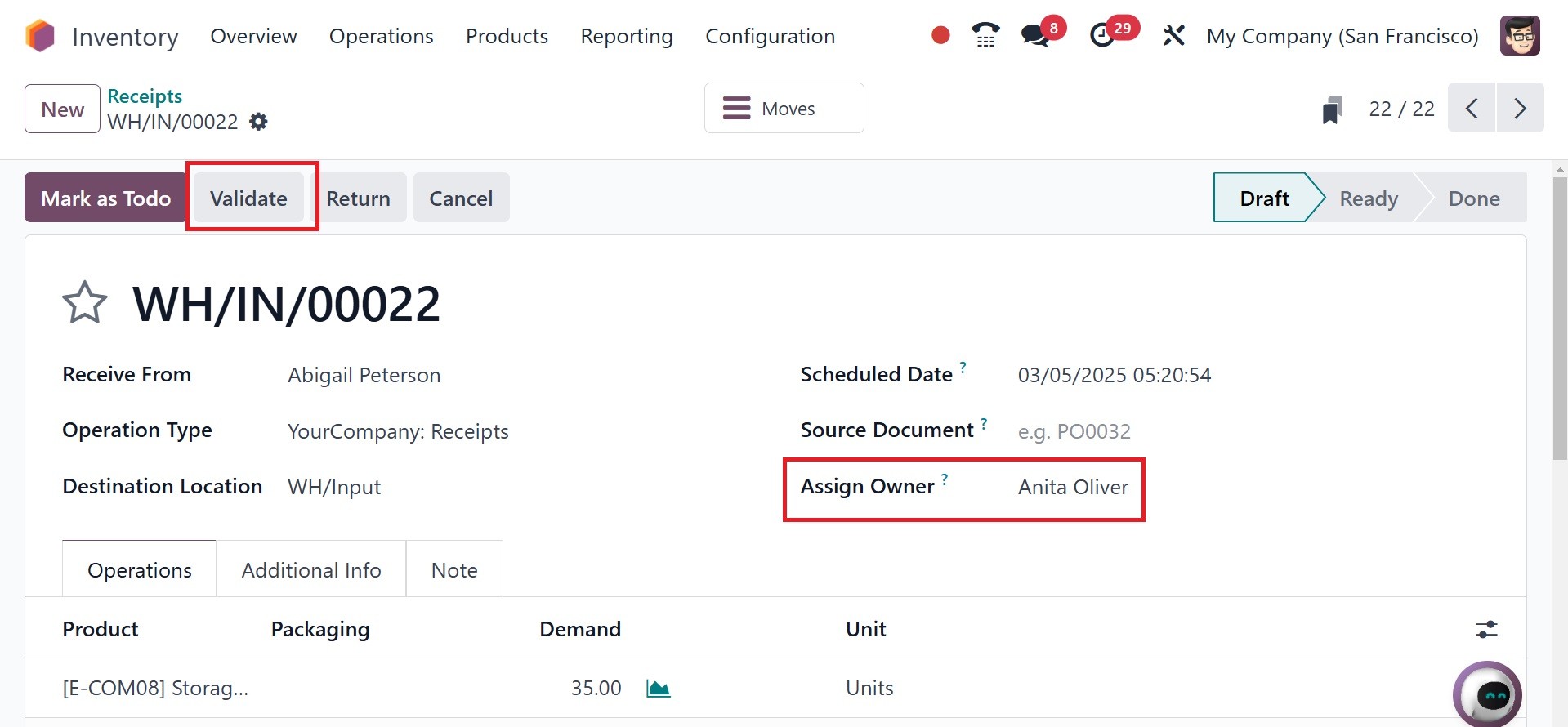
Task: Go to the previous record arrow
Action: pos(1472,108)
